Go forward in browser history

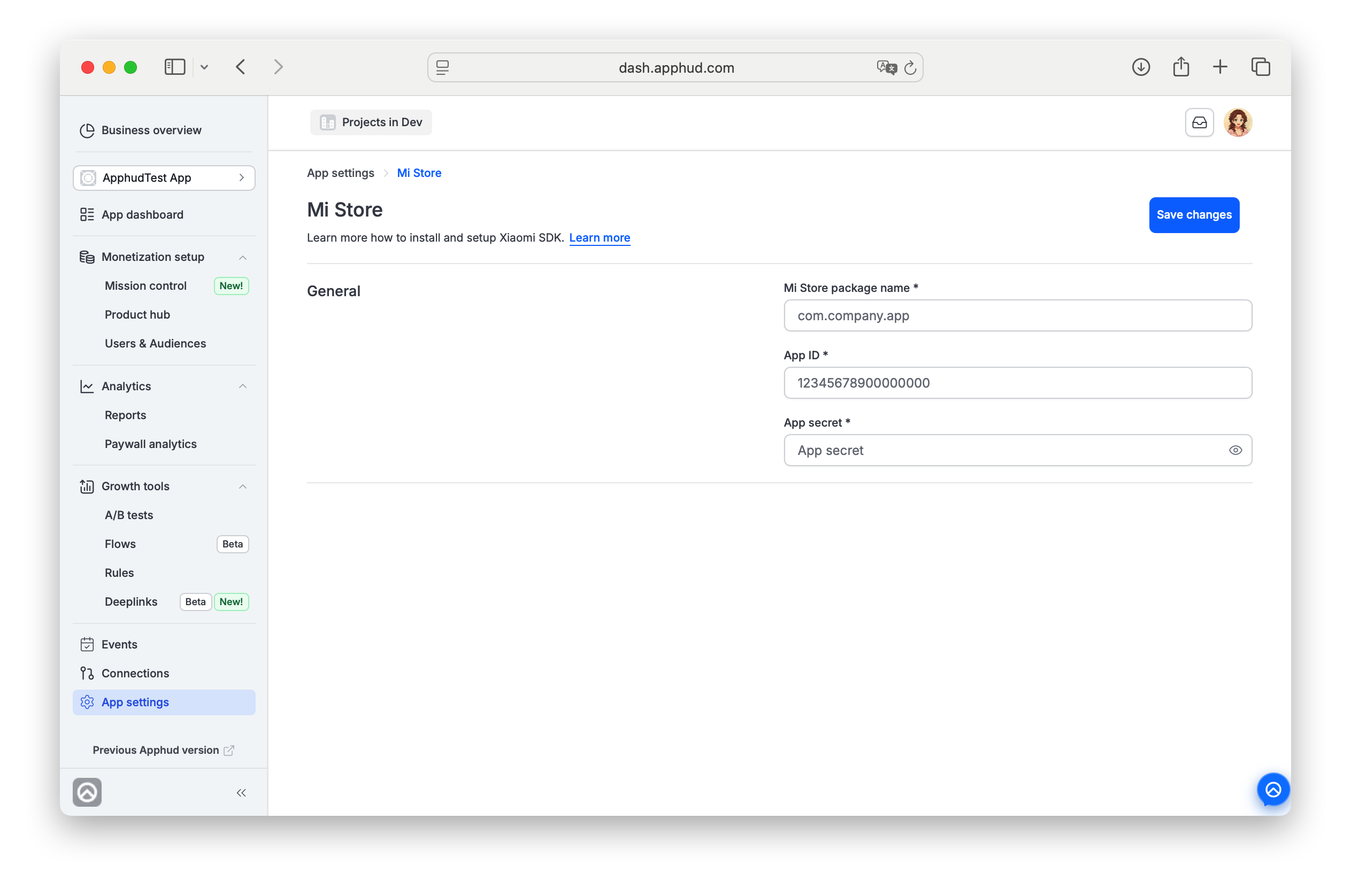pos(279,67)
